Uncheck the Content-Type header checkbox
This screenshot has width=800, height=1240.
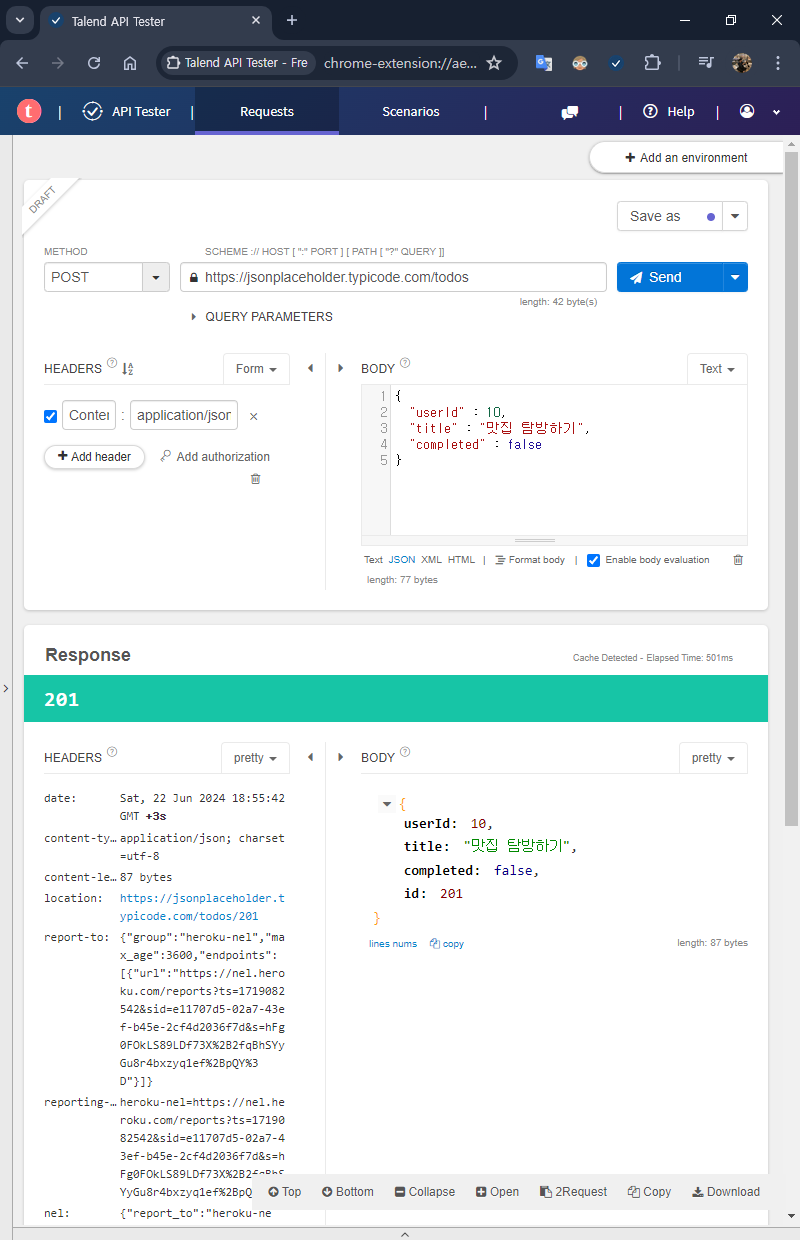pyautogui.click(x=51, y=416)
